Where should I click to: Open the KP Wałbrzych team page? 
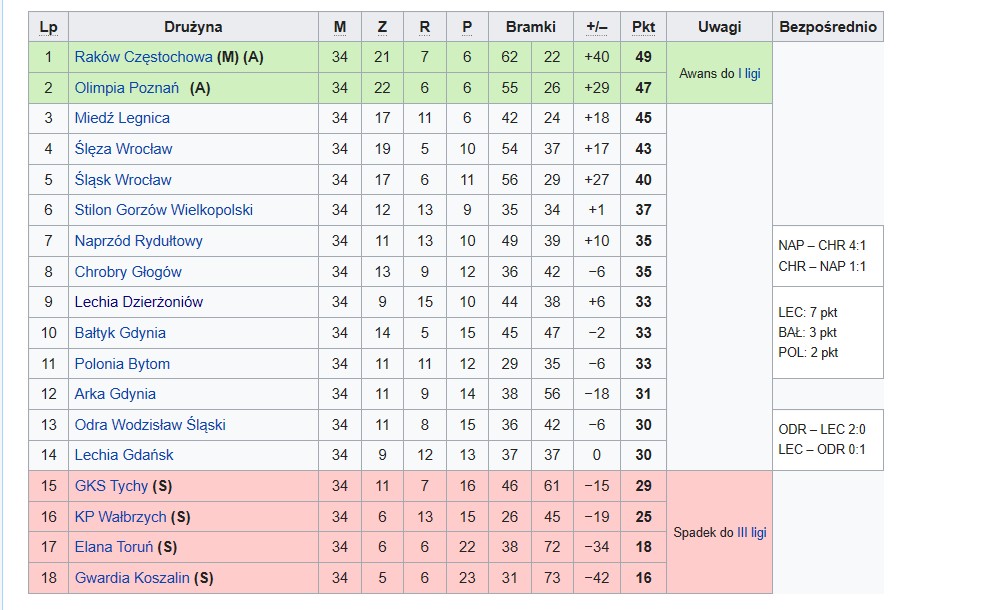pos(121,517)
